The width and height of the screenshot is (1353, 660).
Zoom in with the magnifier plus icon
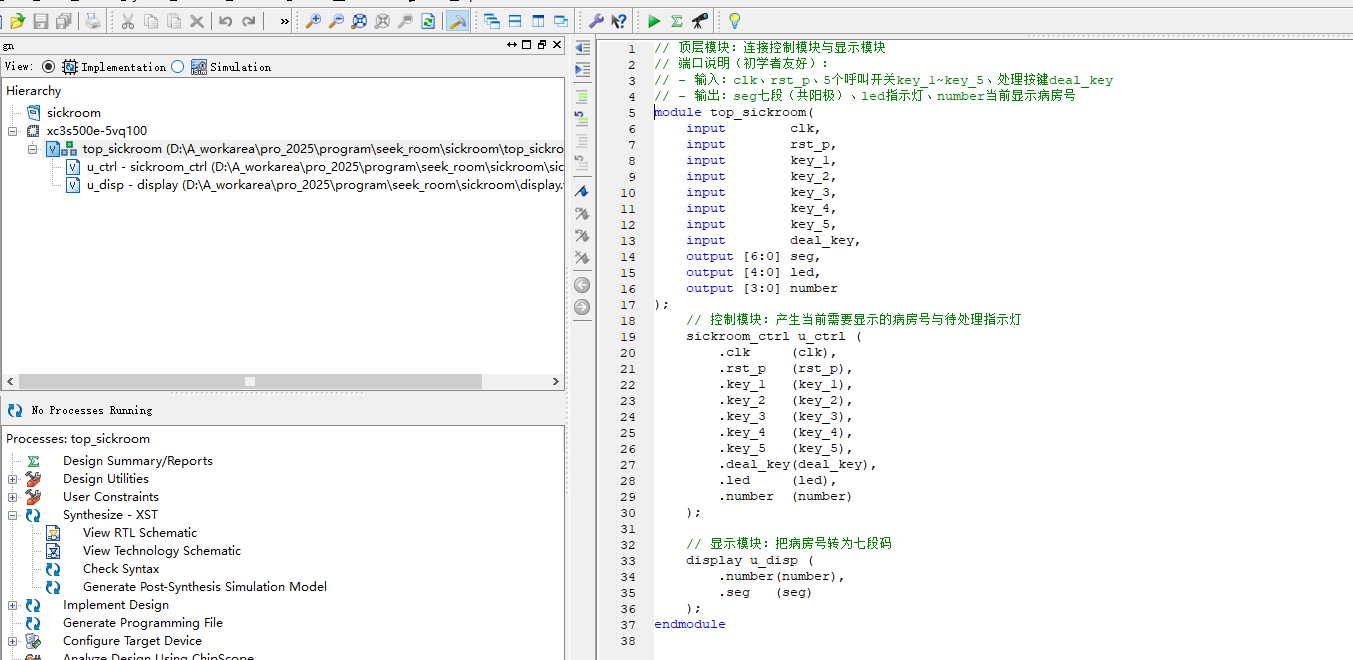click(313, 20)
